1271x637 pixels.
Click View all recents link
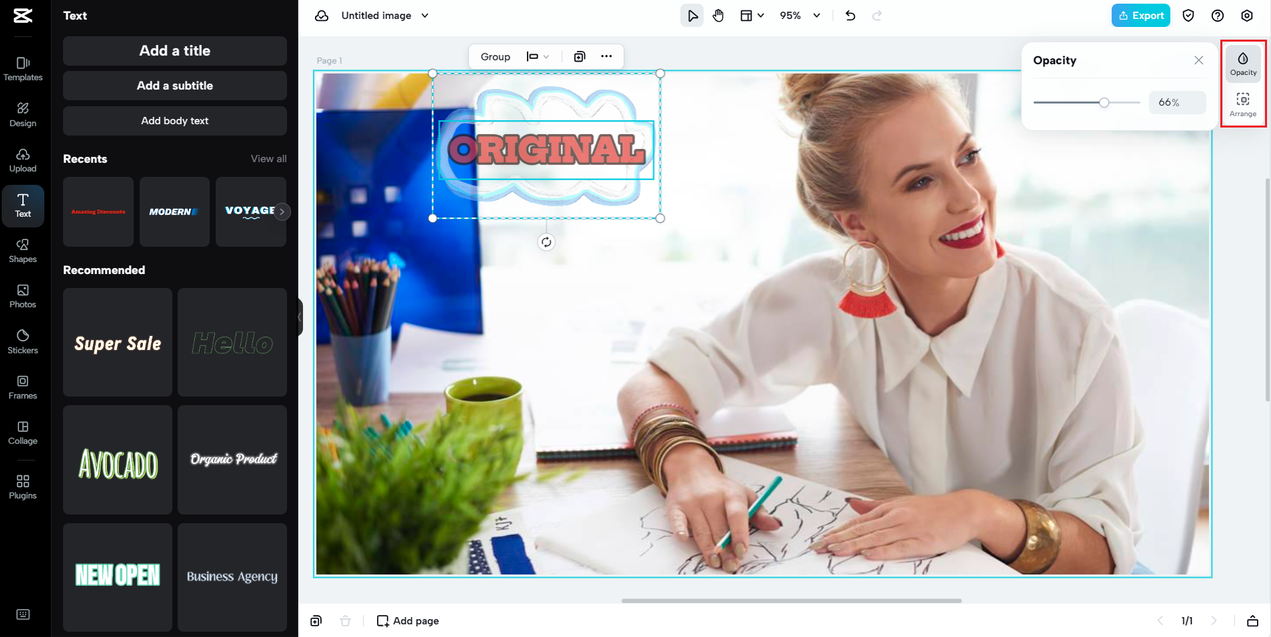point(268,159)
